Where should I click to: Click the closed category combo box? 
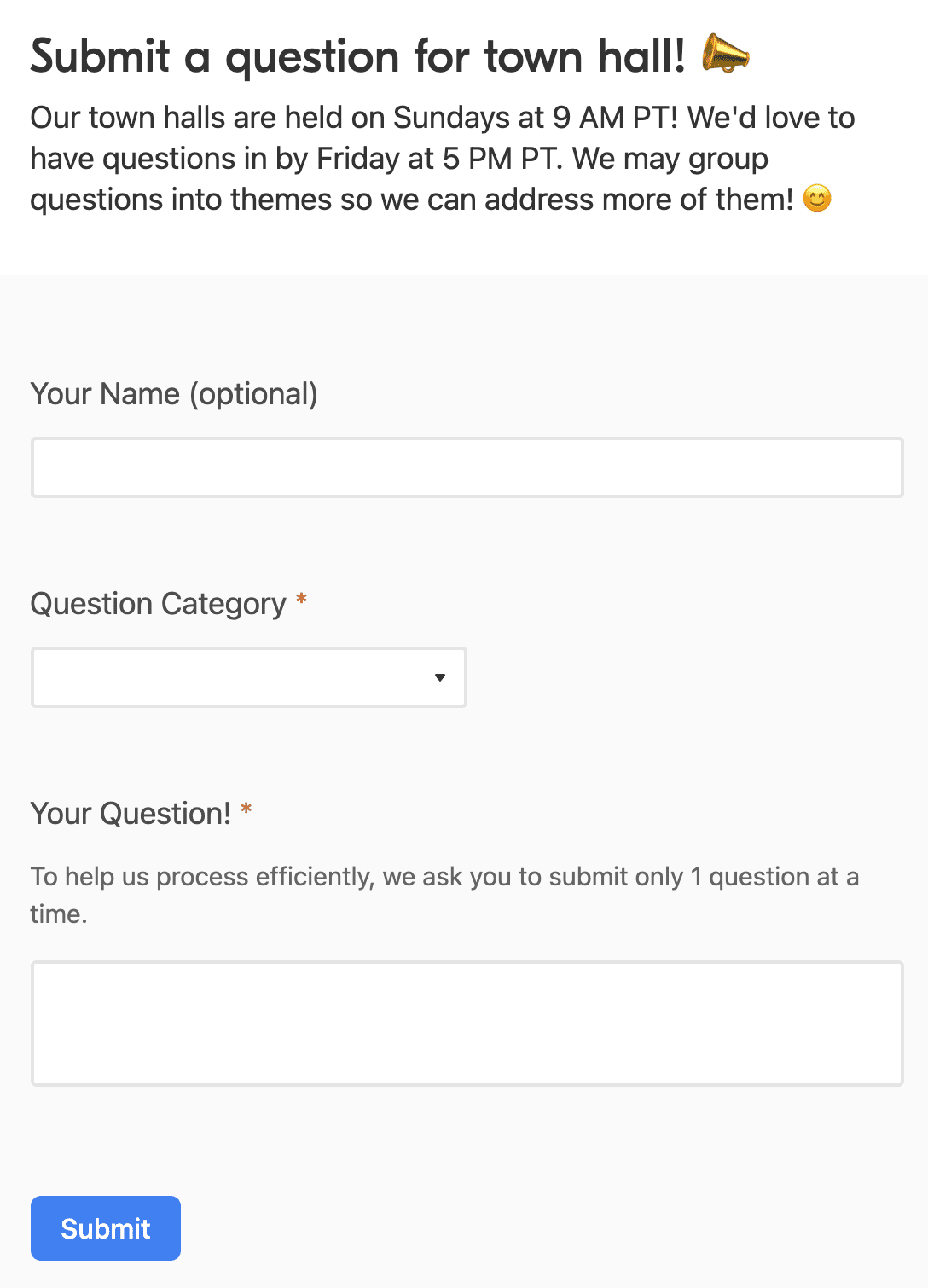pyautogui.click(x=248, y=676)
